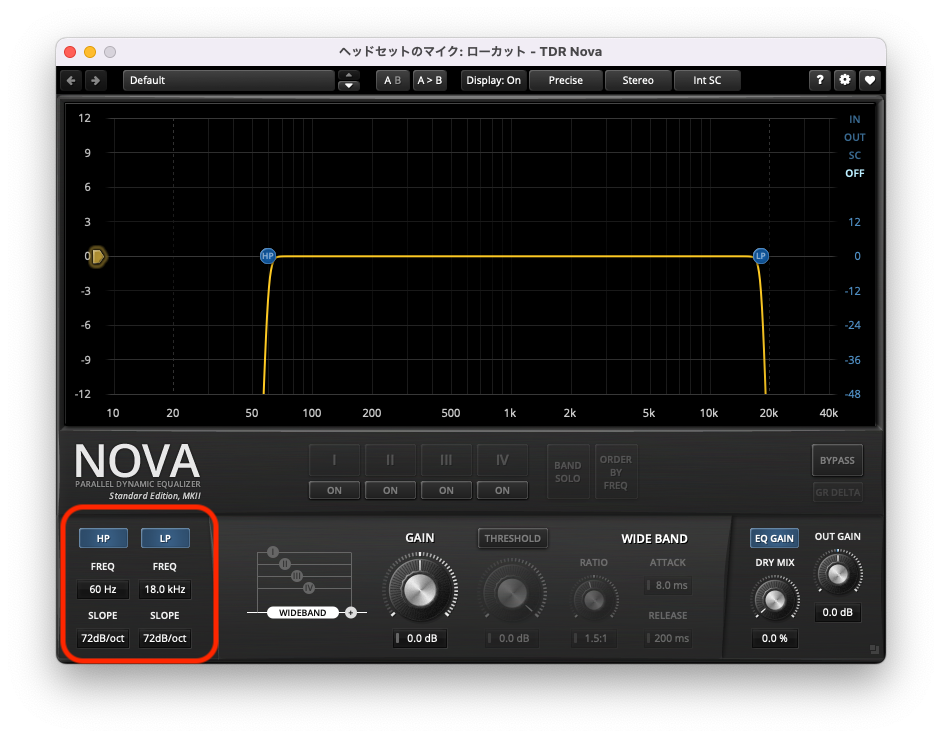Select band II button
This screenshot has height=738, width=942.
390,460
